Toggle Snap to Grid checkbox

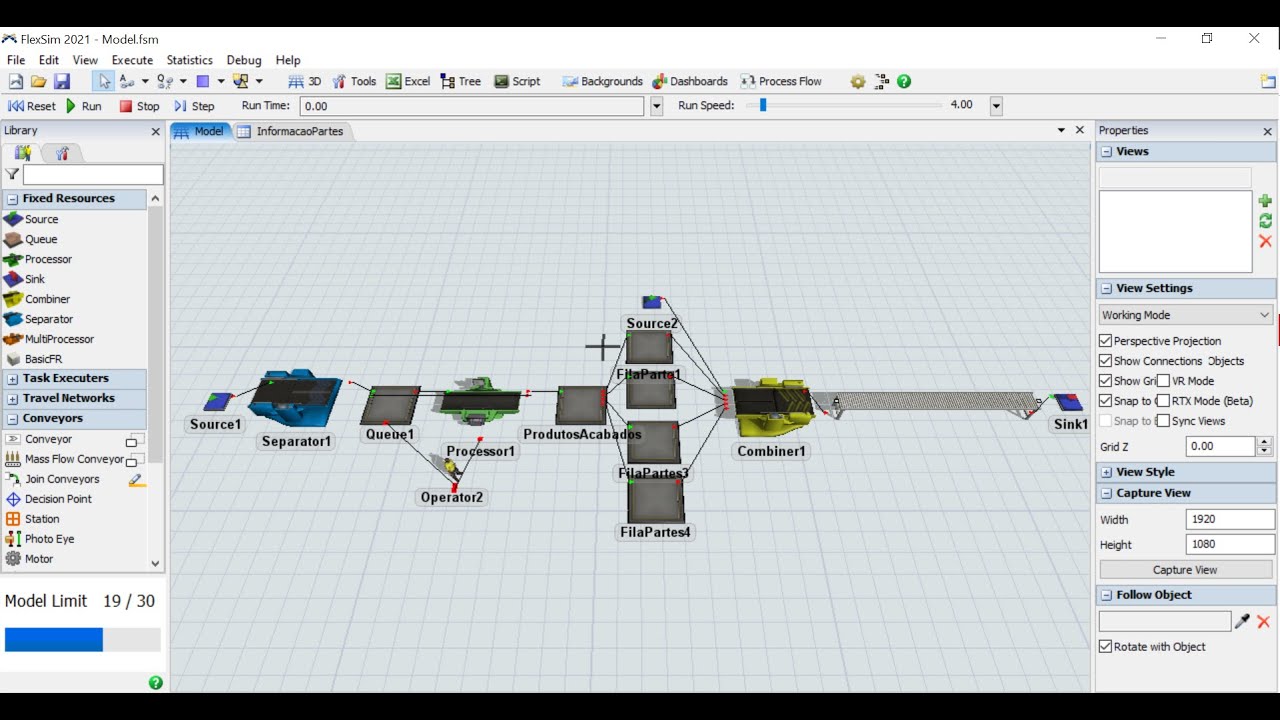point(1105,401)
